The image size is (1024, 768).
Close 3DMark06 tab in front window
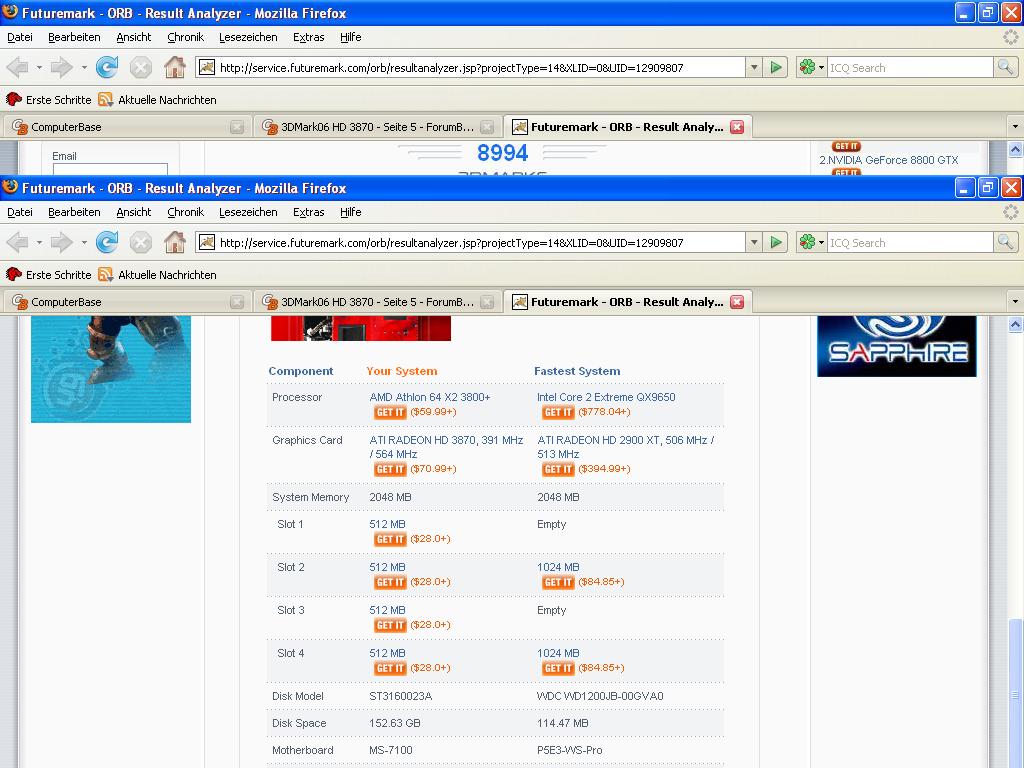tap(487, 302)
